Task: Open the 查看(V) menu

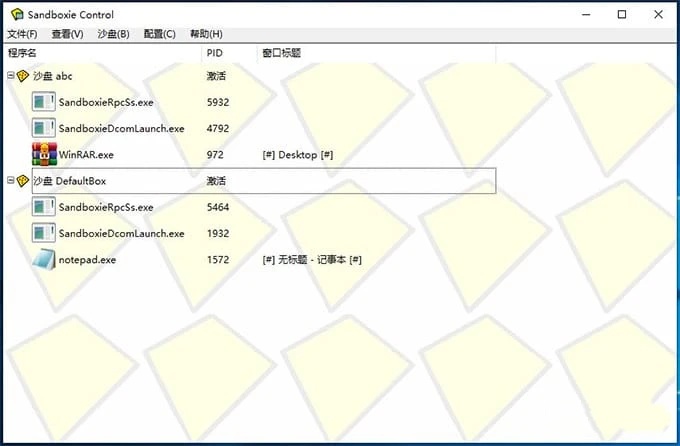Action: 68,34
